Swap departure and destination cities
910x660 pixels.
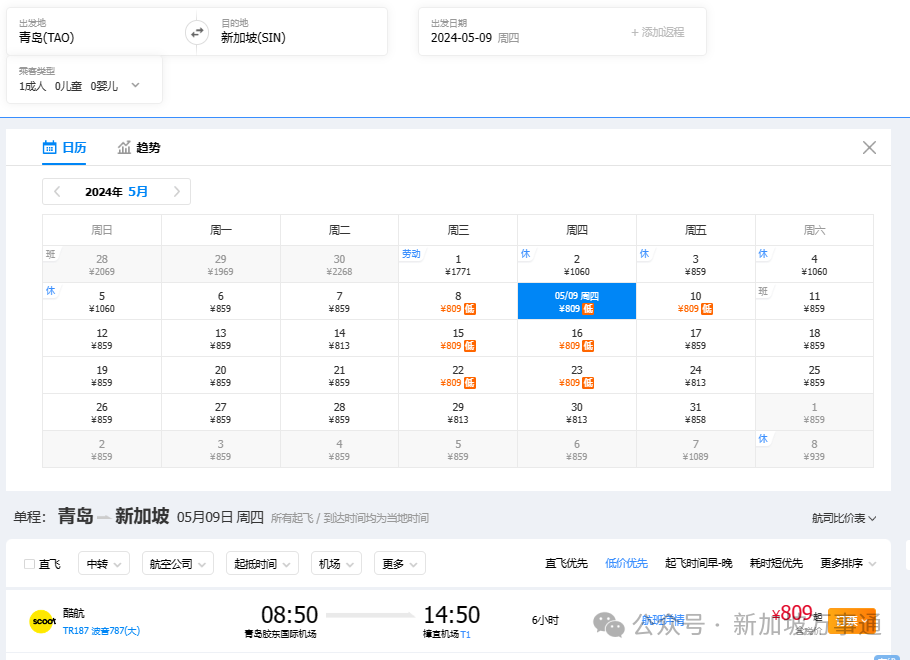click(197, 32)
